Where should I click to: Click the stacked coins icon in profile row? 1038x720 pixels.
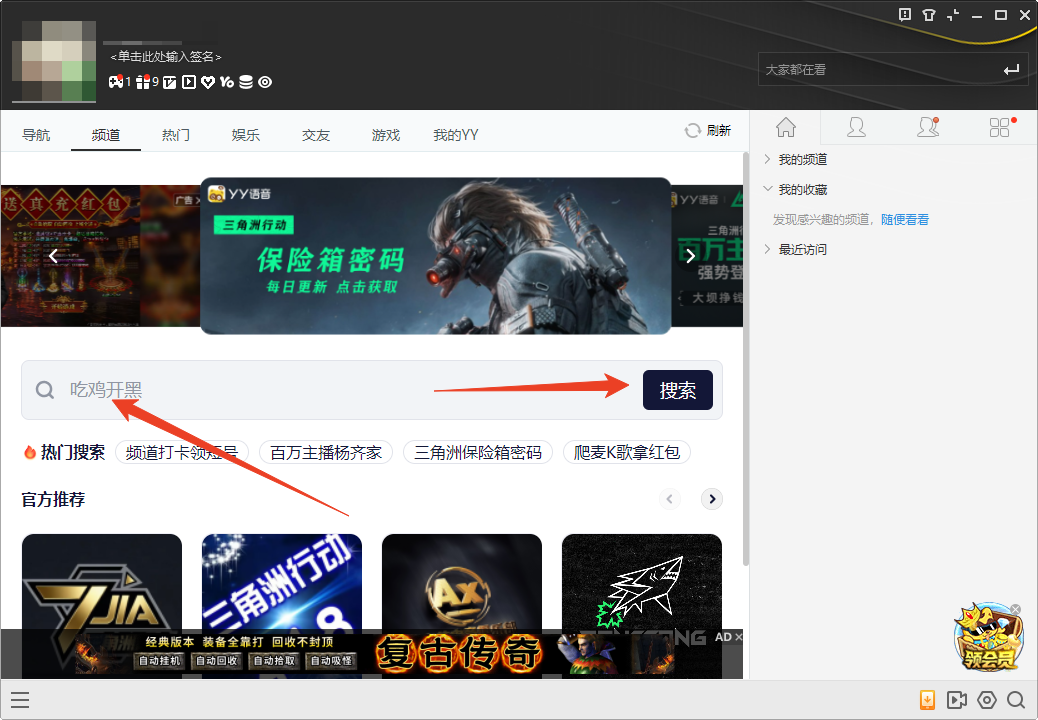tap(246, 82)
